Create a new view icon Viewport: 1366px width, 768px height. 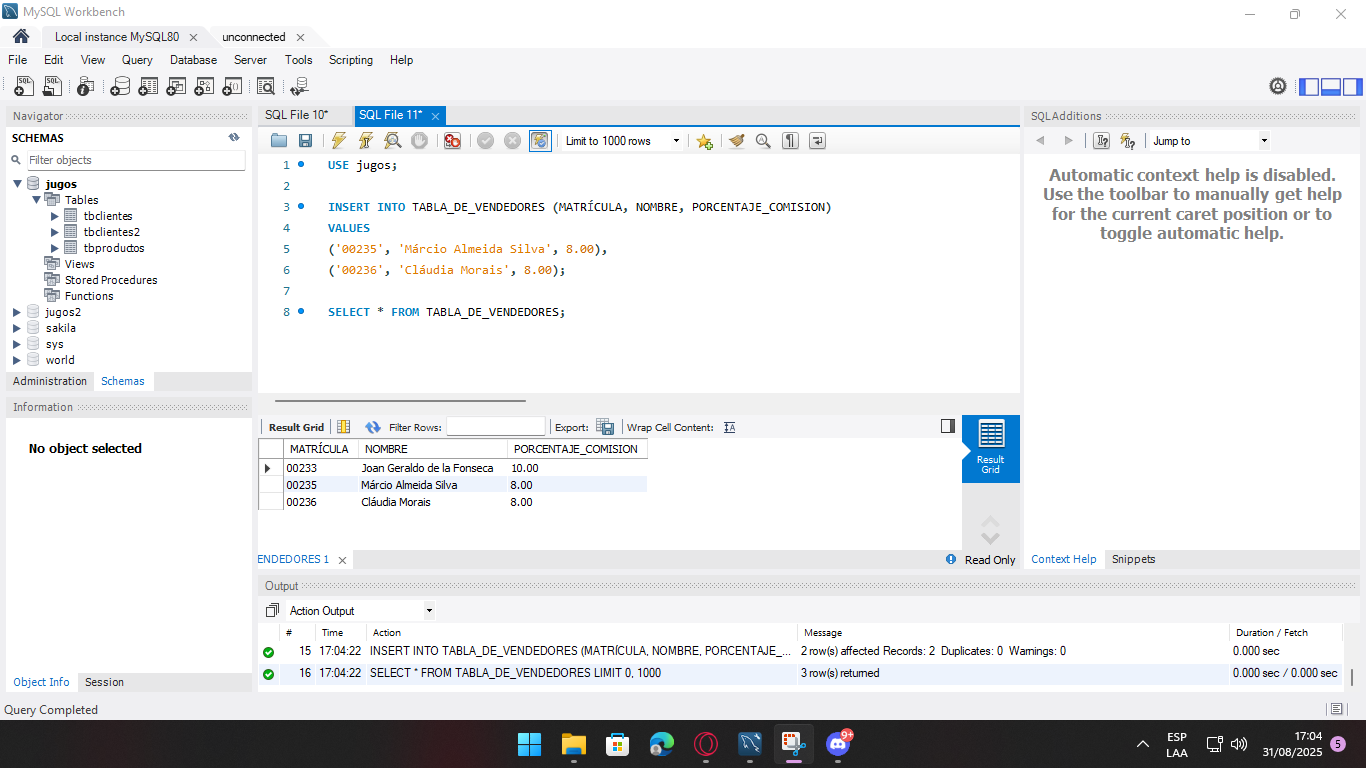[176, 87]
